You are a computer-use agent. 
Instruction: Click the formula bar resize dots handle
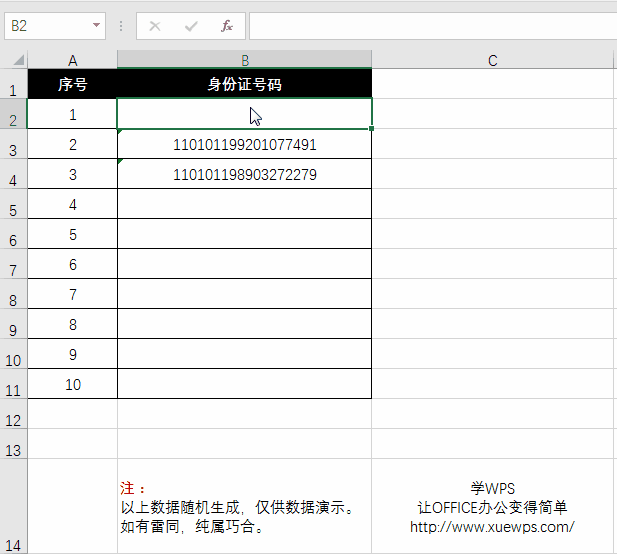click(x=121, y=26)
